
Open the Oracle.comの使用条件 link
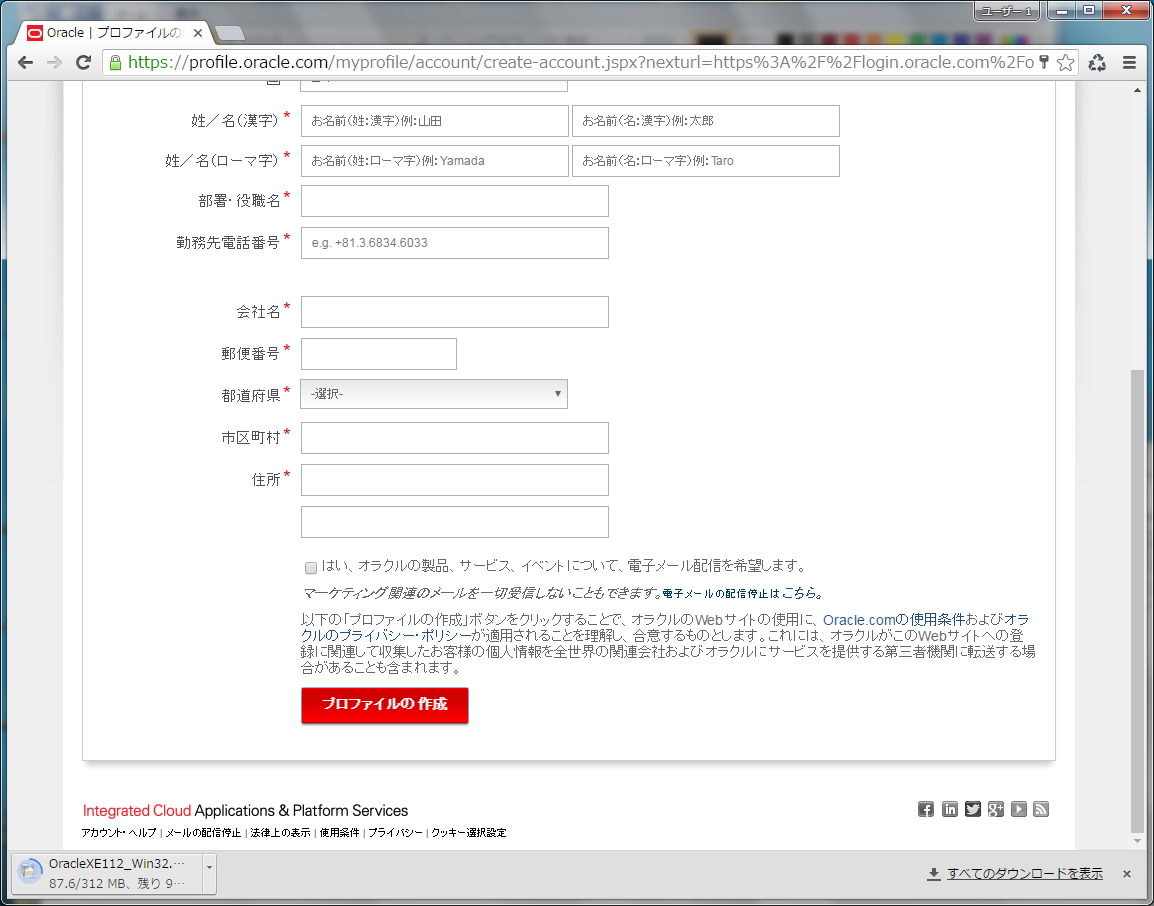point(893,620)
